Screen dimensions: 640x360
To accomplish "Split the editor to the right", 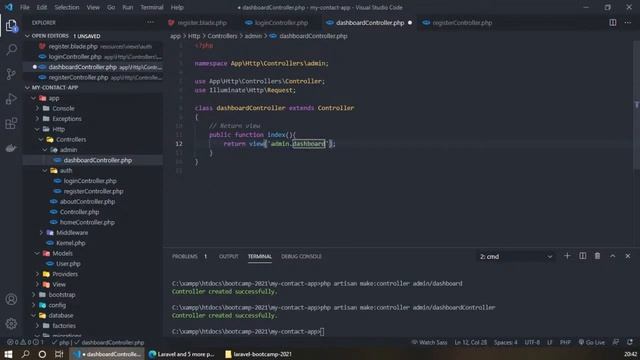I will [613, 23].
